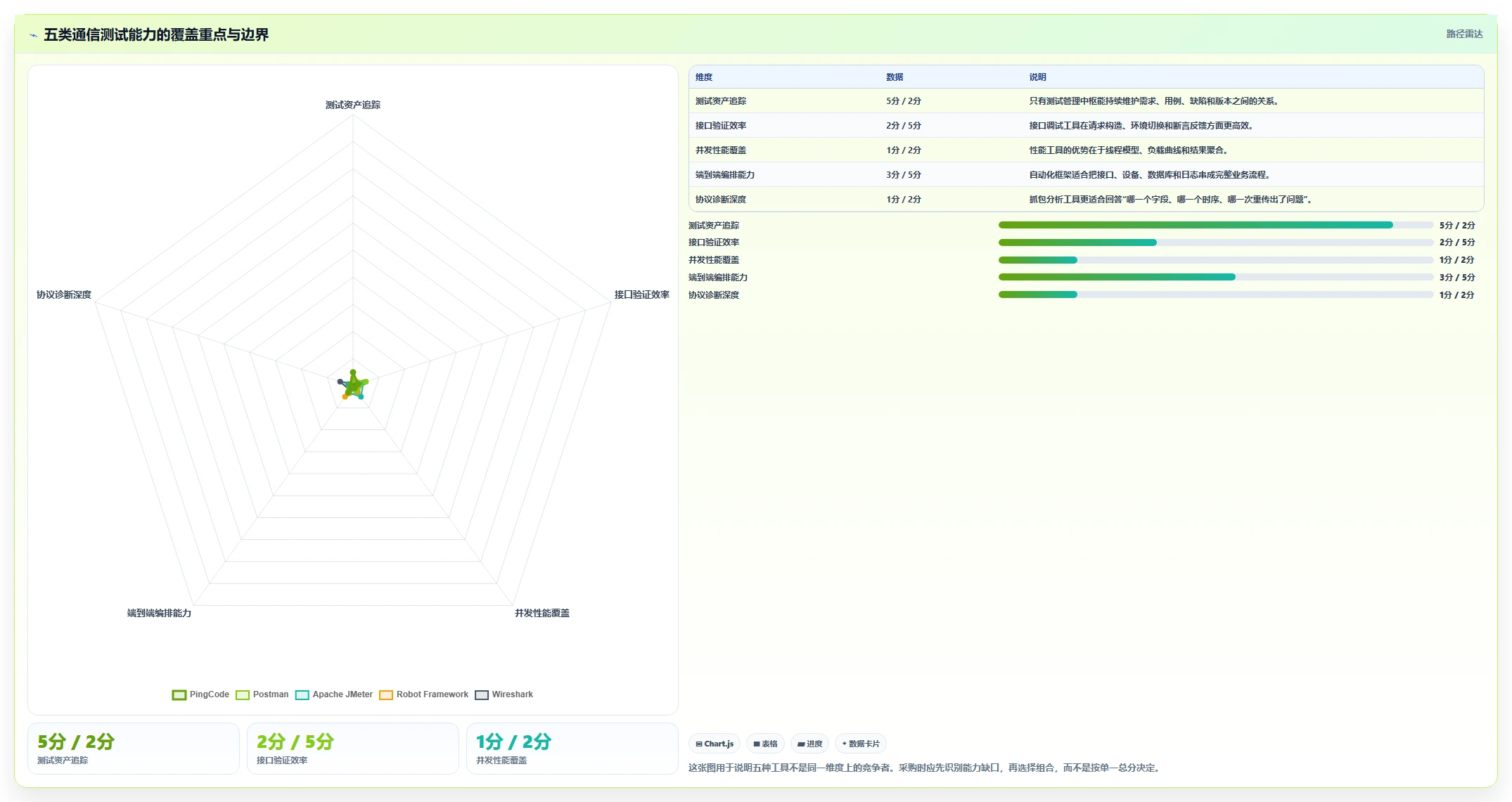Click the 端到端编排能力 radar axis label
This screenshot has height=802, width=1512.
tap(159, 613)
